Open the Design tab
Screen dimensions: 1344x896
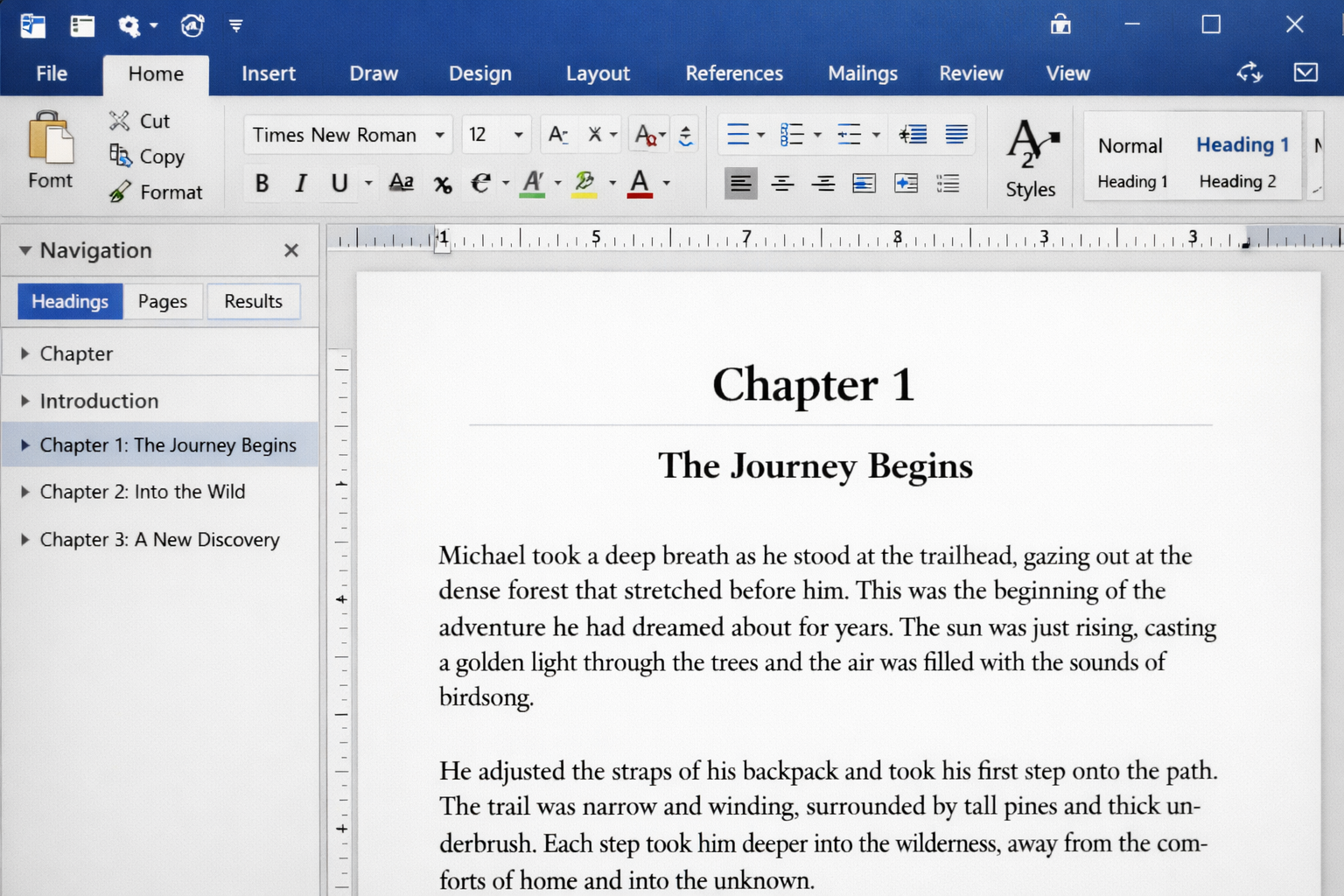tap(480, 73)
